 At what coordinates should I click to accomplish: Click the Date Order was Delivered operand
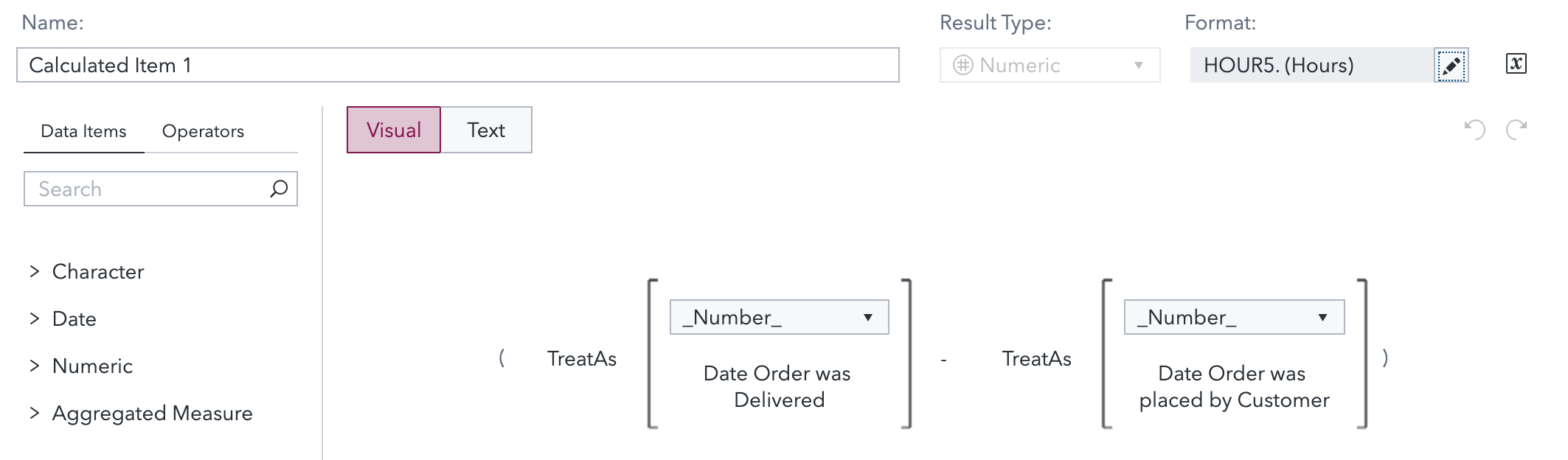[778, 386]
